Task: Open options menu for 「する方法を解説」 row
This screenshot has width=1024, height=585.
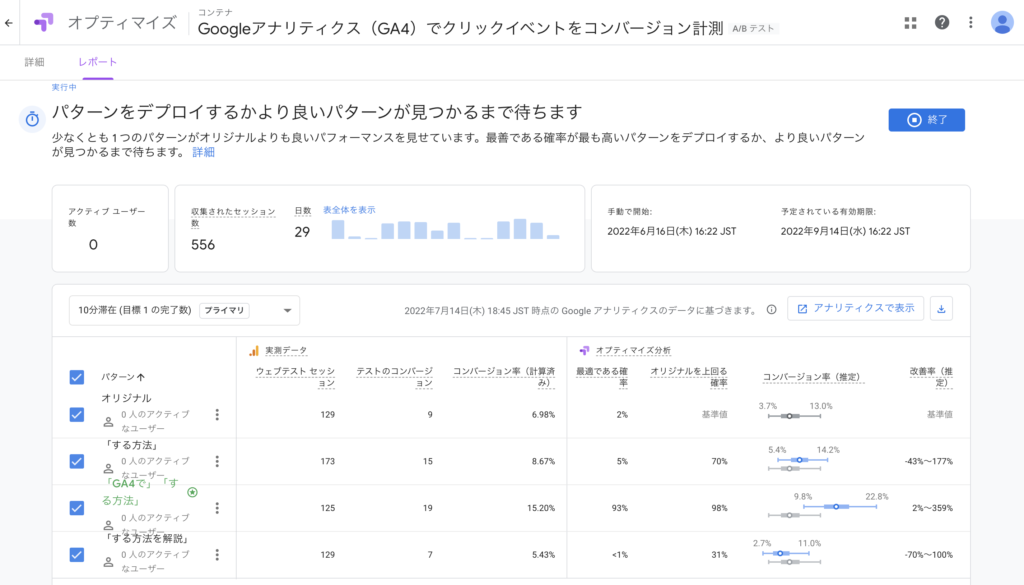Action: coord(217,555)
